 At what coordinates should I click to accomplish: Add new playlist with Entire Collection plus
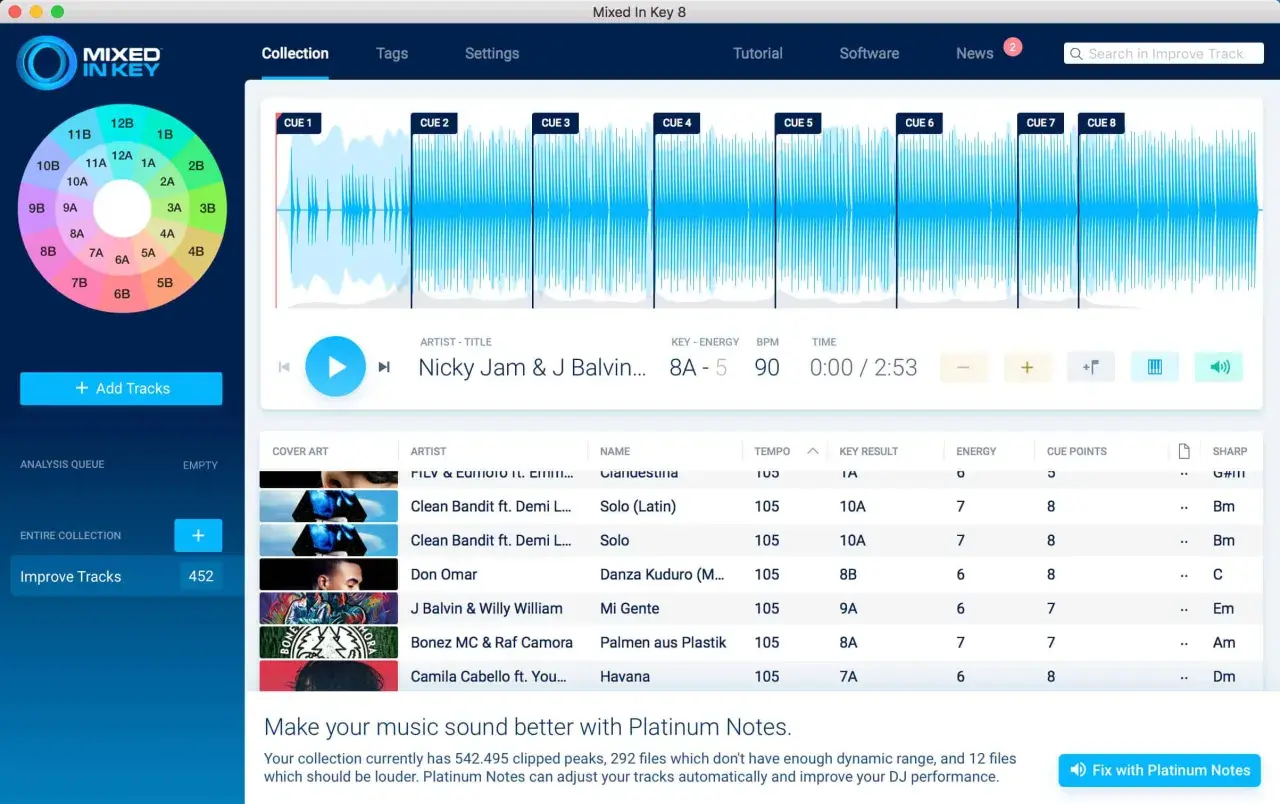click(x=198, y=535)
